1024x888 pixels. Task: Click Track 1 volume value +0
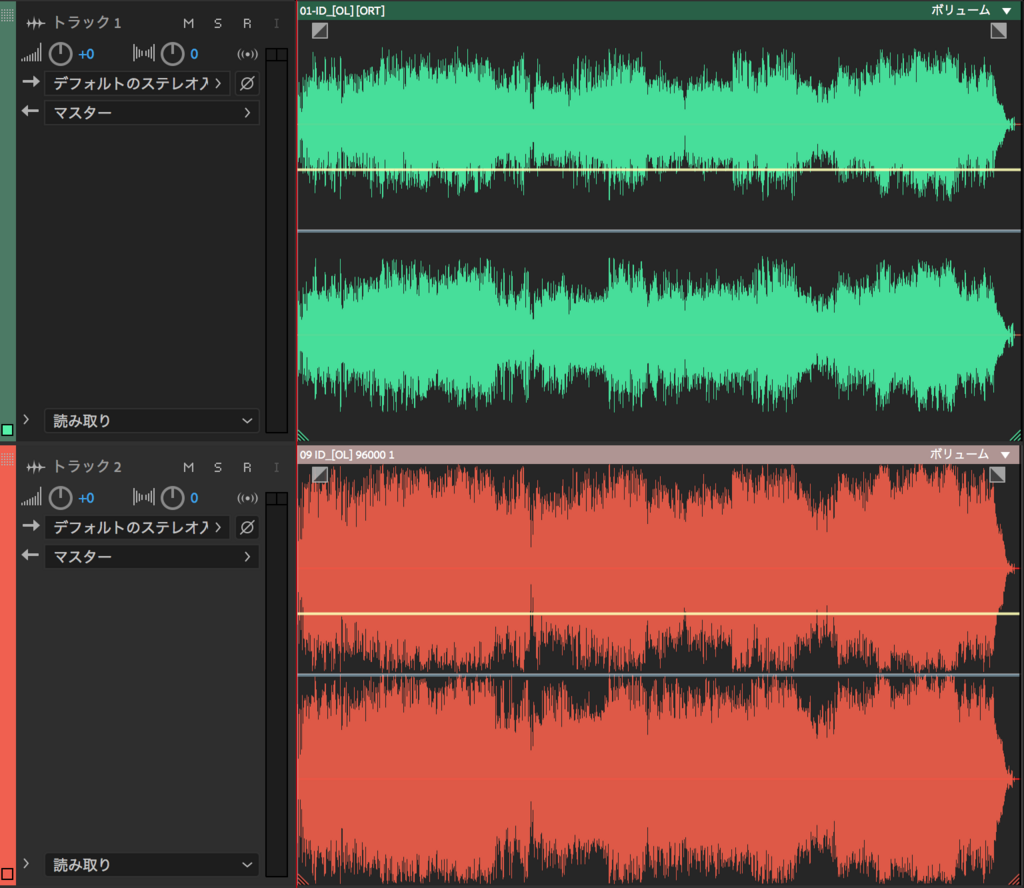pyautogui.click(x=86, y=54)
